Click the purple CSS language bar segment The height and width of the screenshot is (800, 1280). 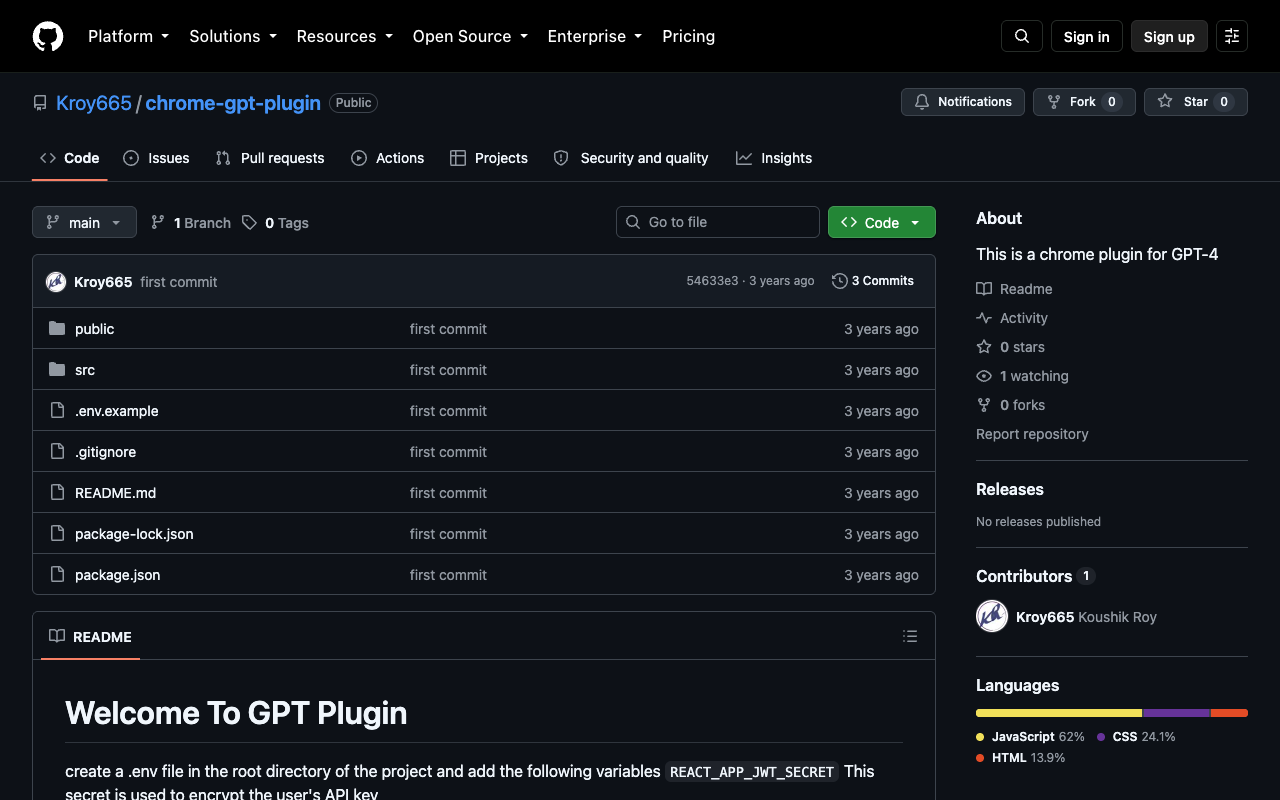coord(1177,713)
